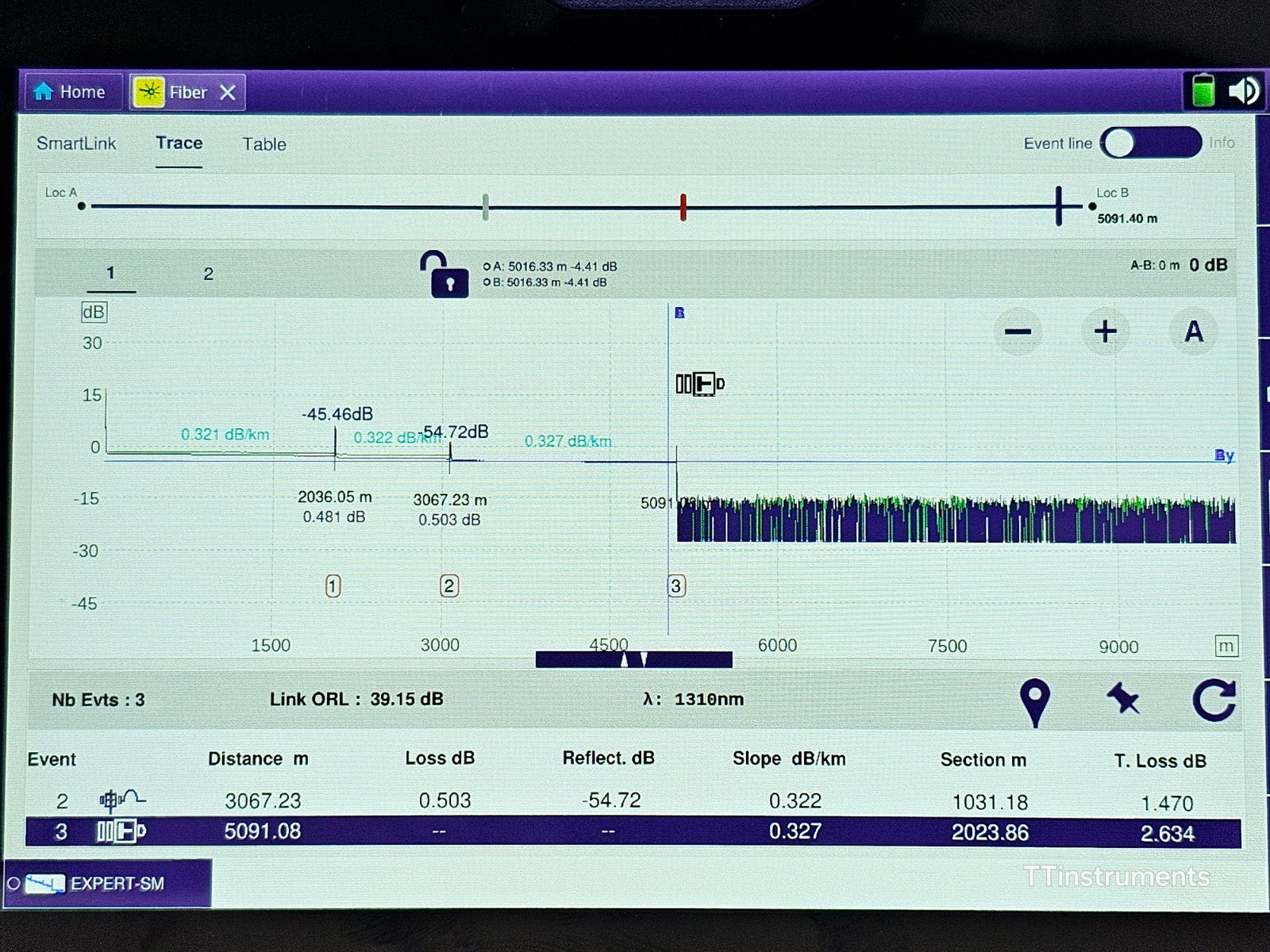This screenshot has width=1270, height=952.
Task: Tap the unlock padlock cursor icon
Action: click(x=445, y=274)
